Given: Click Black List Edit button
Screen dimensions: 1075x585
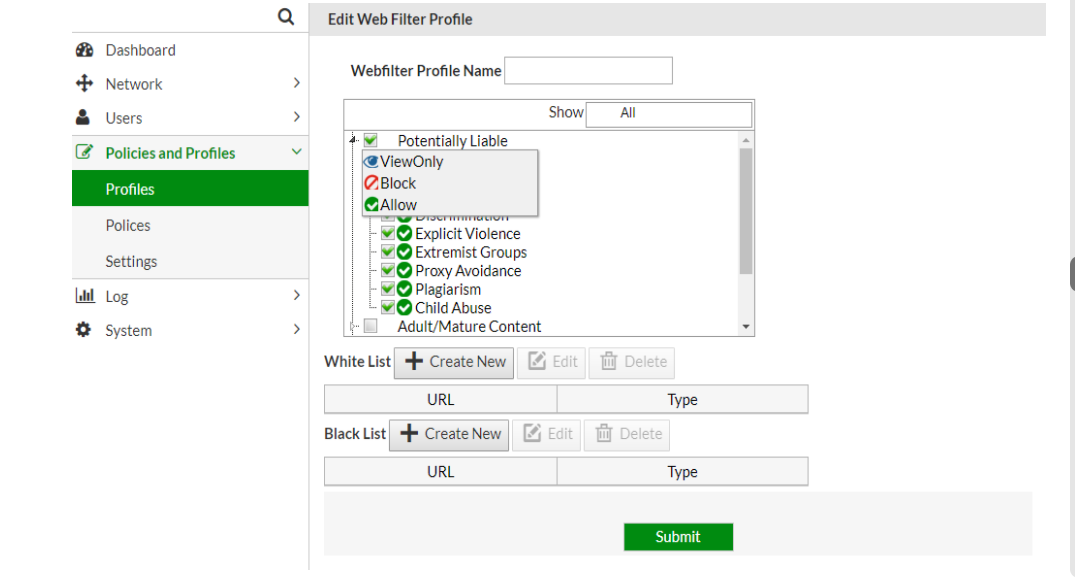Looking at the screenshot, I should pos(547,434).
